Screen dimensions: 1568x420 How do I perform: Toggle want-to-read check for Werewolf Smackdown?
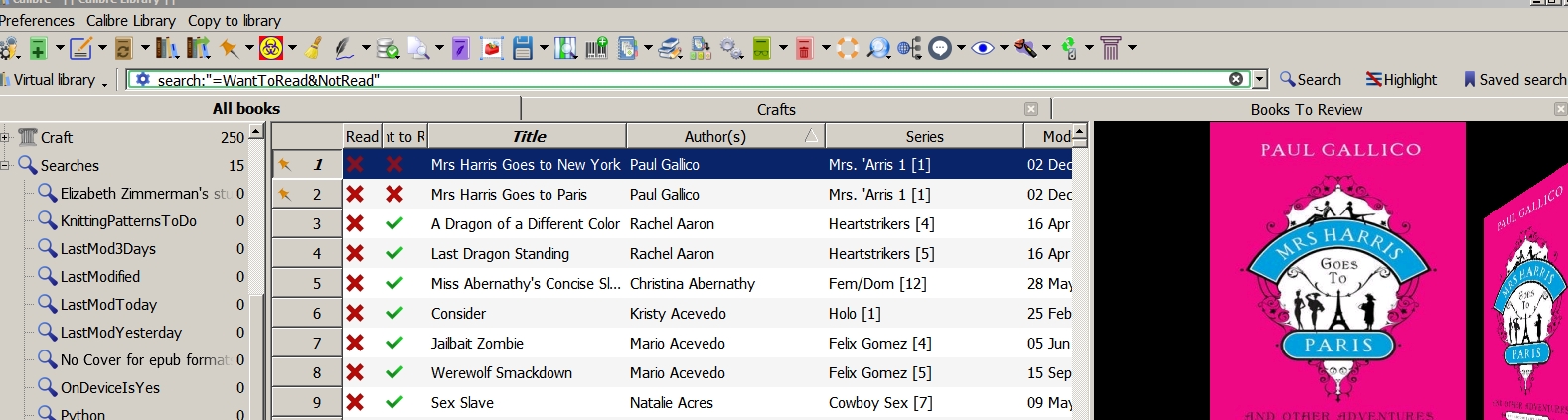point(394,372)
